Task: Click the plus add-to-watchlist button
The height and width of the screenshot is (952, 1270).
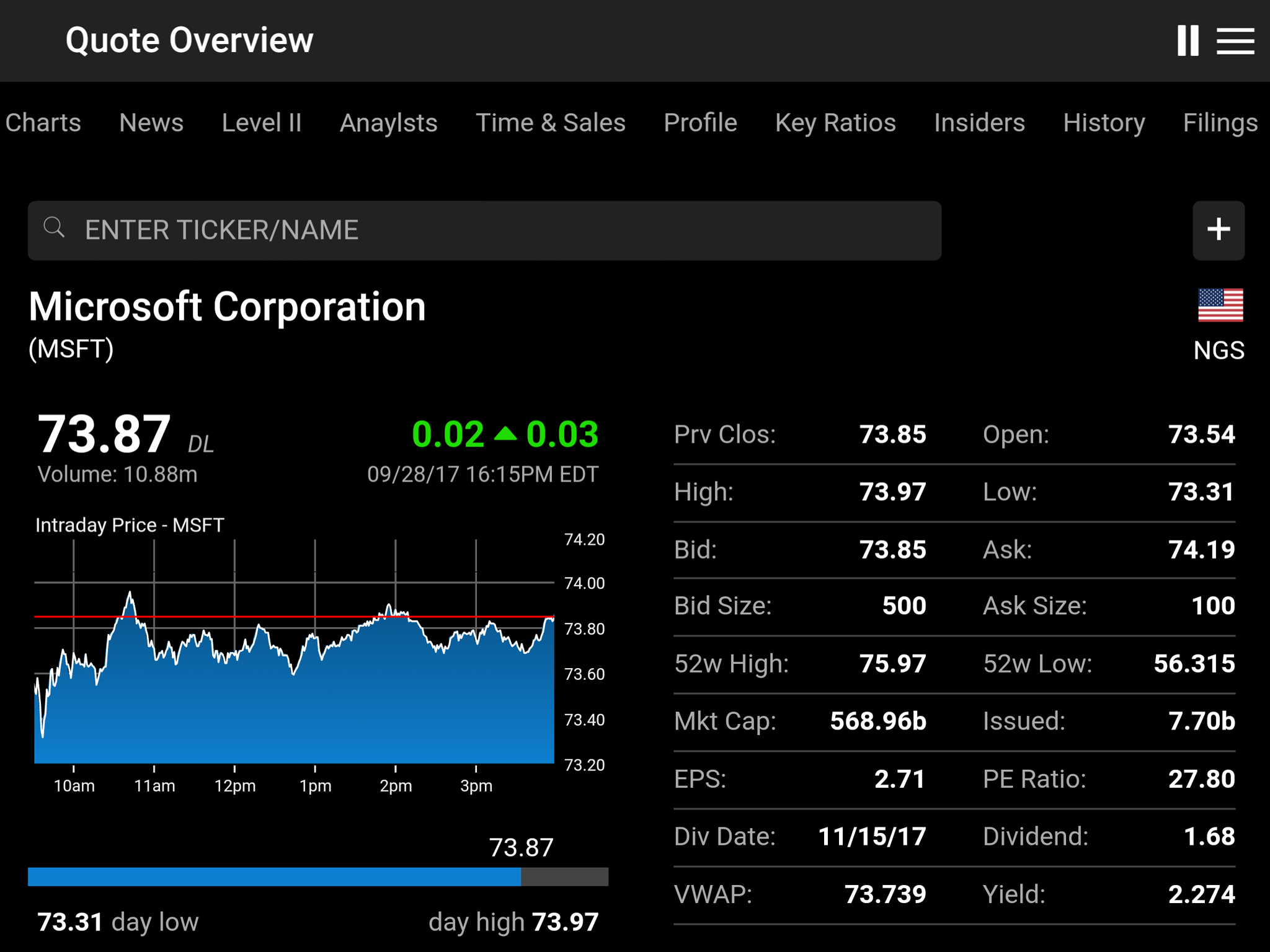Action: tap(1218, 230)
